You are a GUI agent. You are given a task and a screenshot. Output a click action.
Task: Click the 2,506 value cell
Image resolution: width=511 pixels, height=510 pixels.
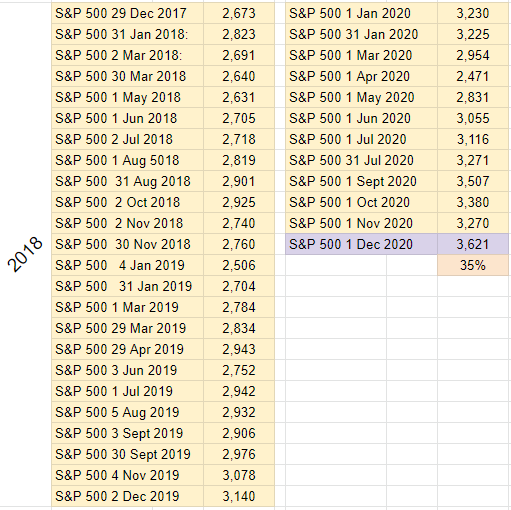(239, 265)
